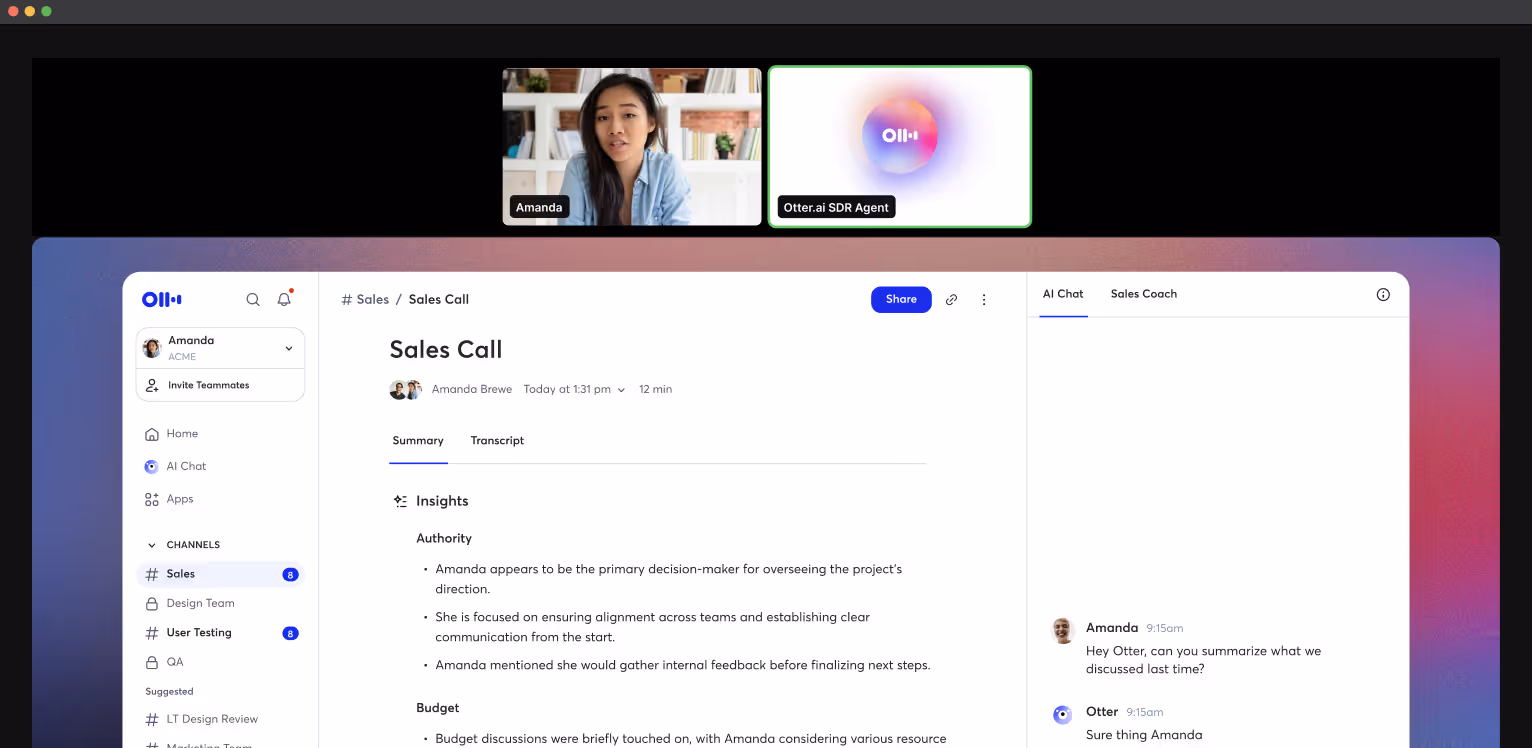The height and width of the screenshot is (748, 1532).
Task: Click the yellow macOS minimize button
Action: point(30,11)
